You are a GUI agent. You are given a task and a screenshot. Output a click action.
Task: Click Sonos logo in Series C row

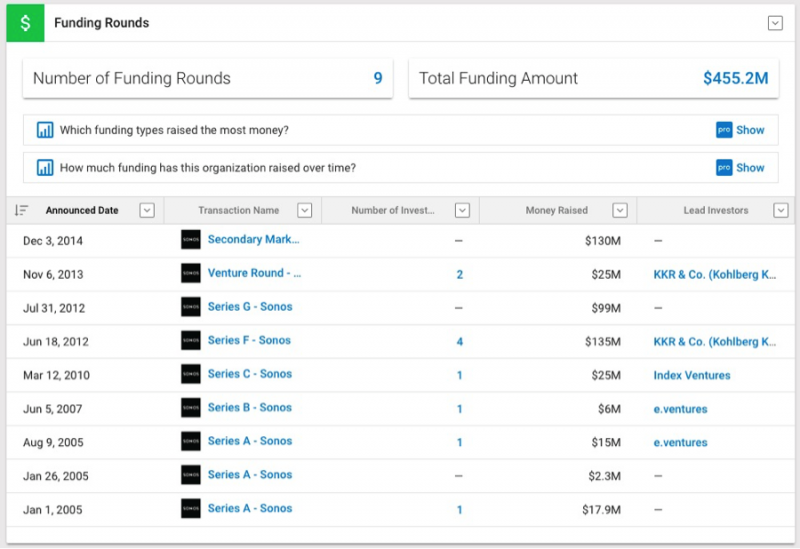(x=191, y=375)
